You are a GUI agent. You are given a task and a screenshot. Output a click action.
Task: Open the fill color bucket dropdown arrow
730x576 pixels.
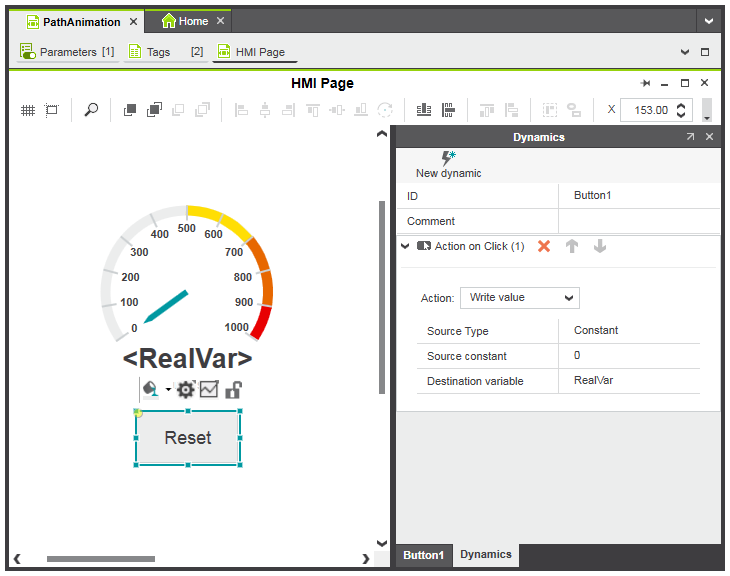pos(168,390)
